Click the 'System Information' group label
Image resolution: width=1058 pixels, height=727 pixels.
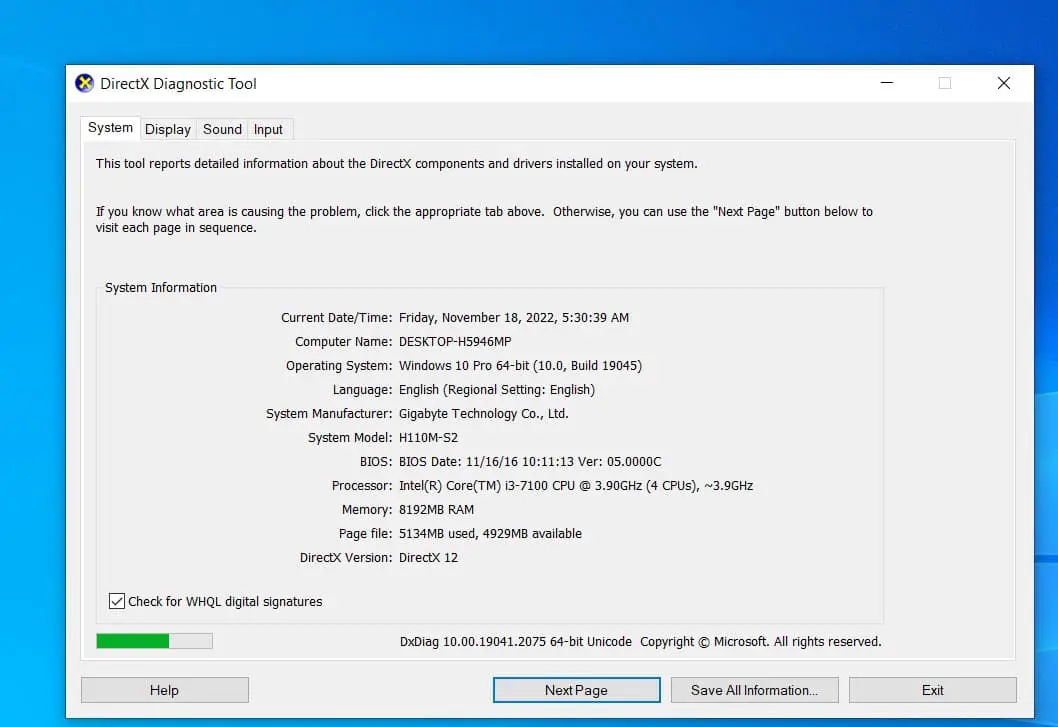(x=161, y=288)
